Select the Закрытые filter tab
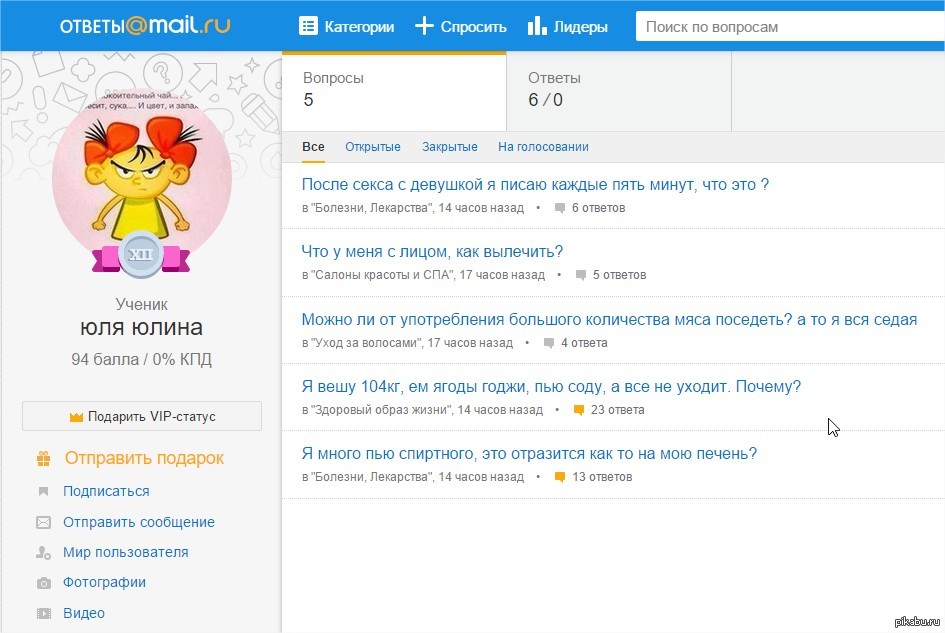Screen dimensions: 945x633 (x=450, y=147)
